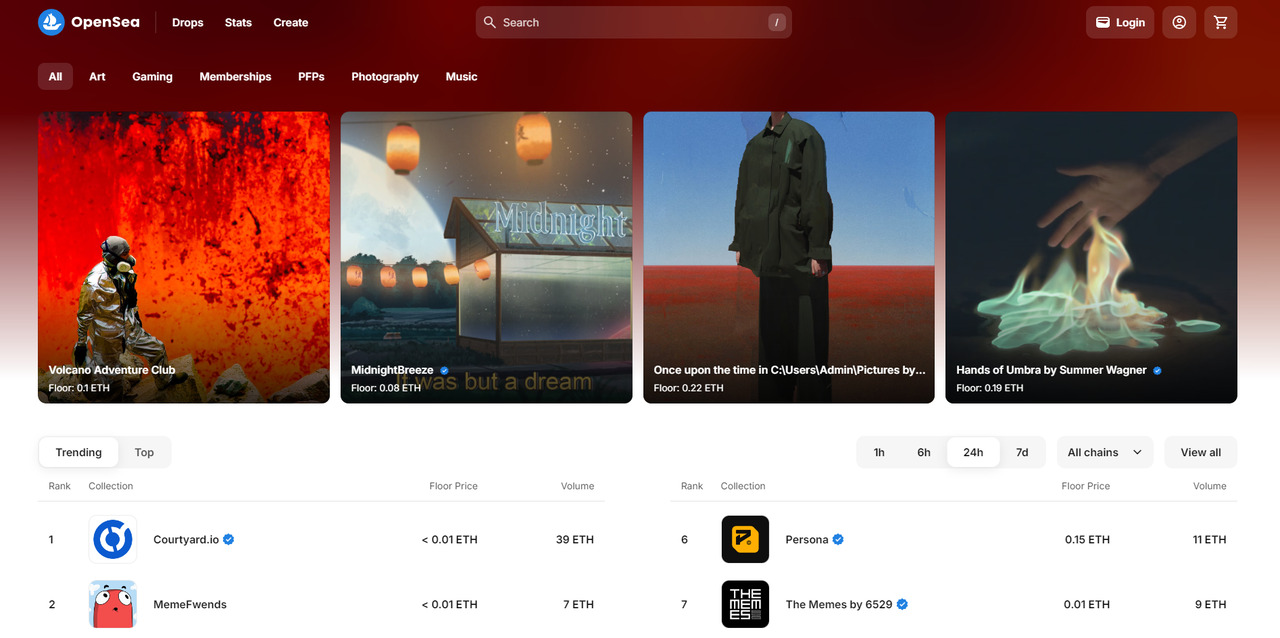Screen dimensions: 1280x638
Task: Open the OpenSea wordmark link
Action: pos(105,22)
